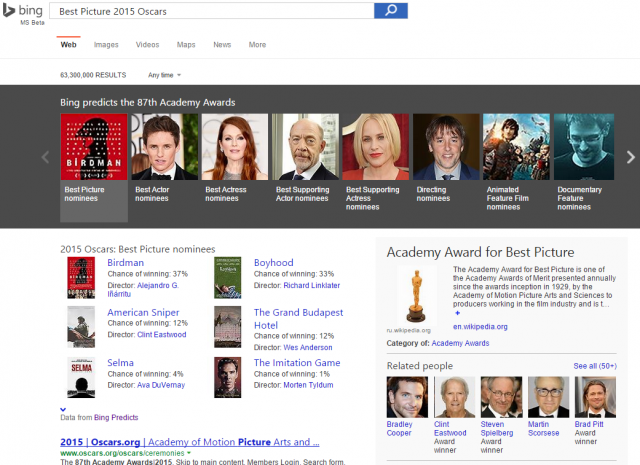Click Bradley Cooper's photo
This screenshot has height=465, width=640.
tap(407, 397)
